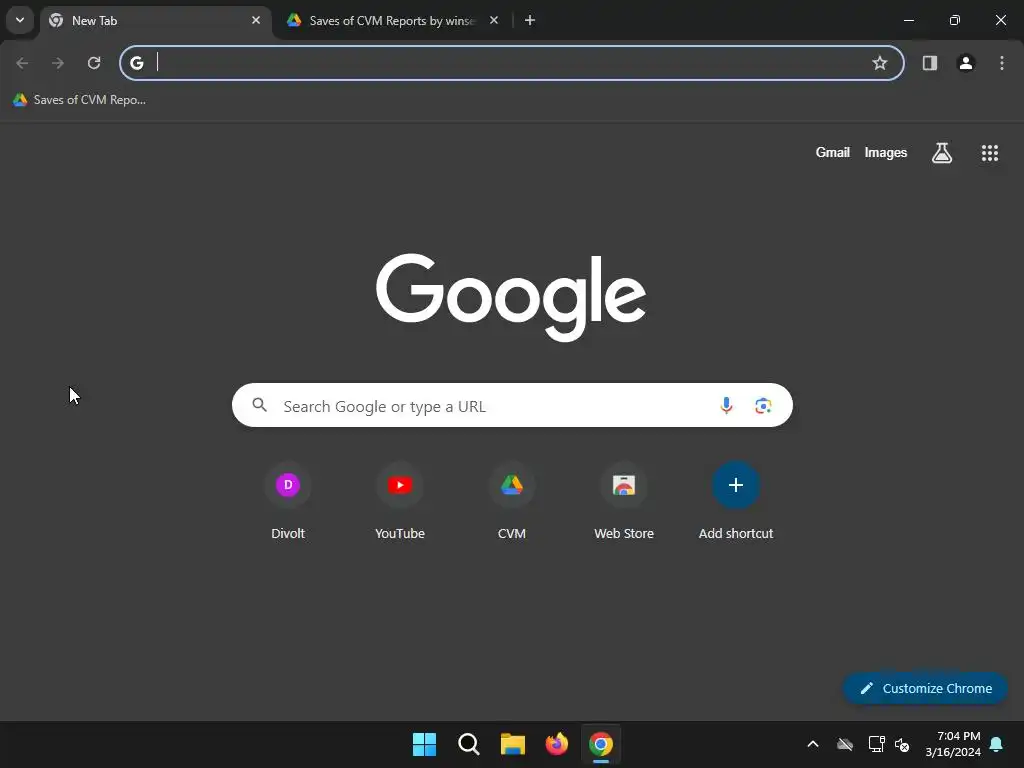The height and width of the screenshot is (768, 1024).
Task: Click the Google logo
Action: [511, 297]
